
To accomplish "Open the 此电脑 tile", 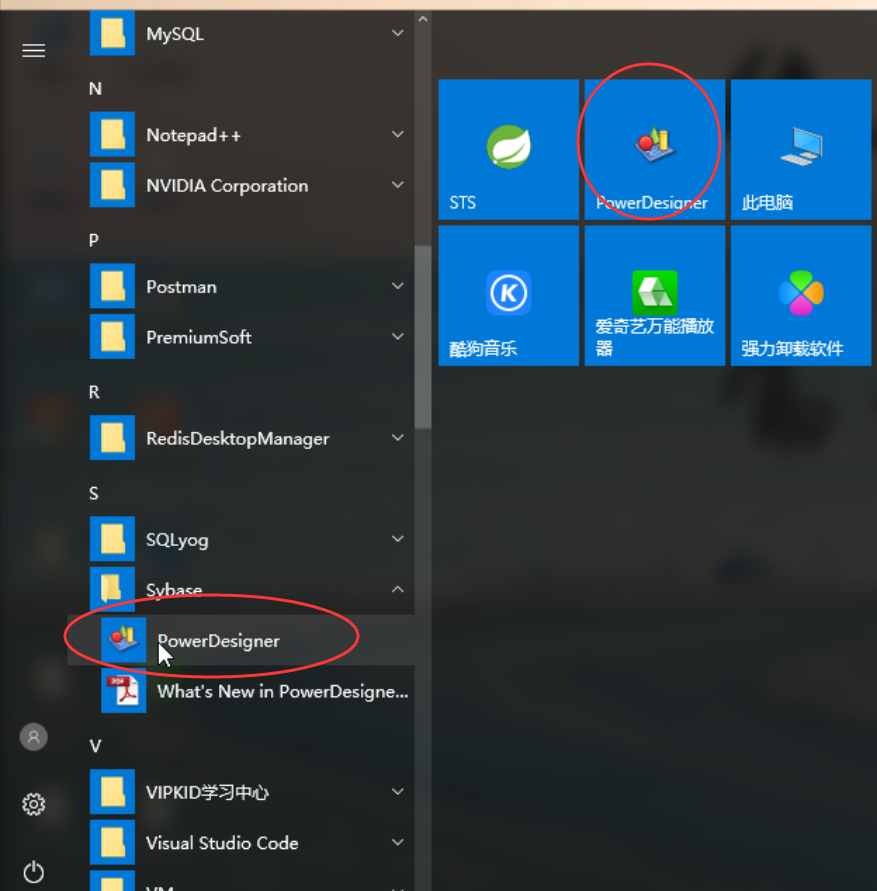I will pyautogui.click(x=801, y=149).
